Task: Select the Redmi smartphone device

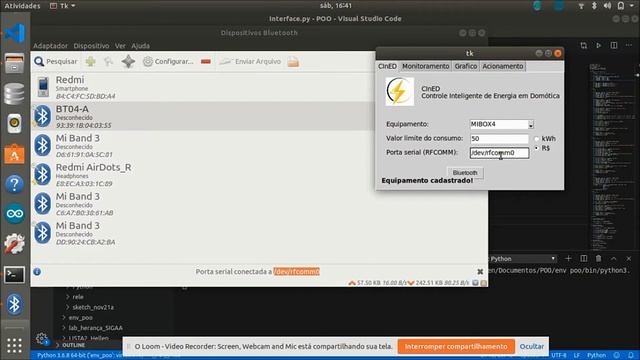Action: [203, 87]
